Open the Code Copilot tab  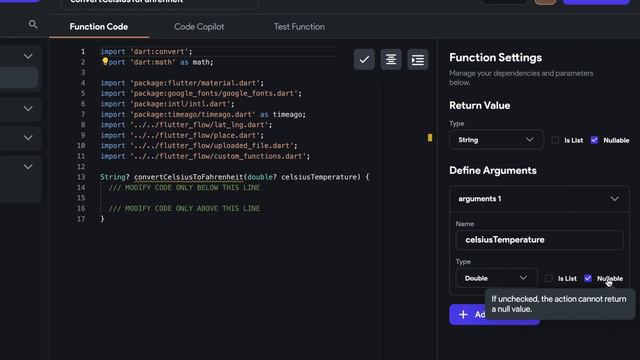pos(199,27)
